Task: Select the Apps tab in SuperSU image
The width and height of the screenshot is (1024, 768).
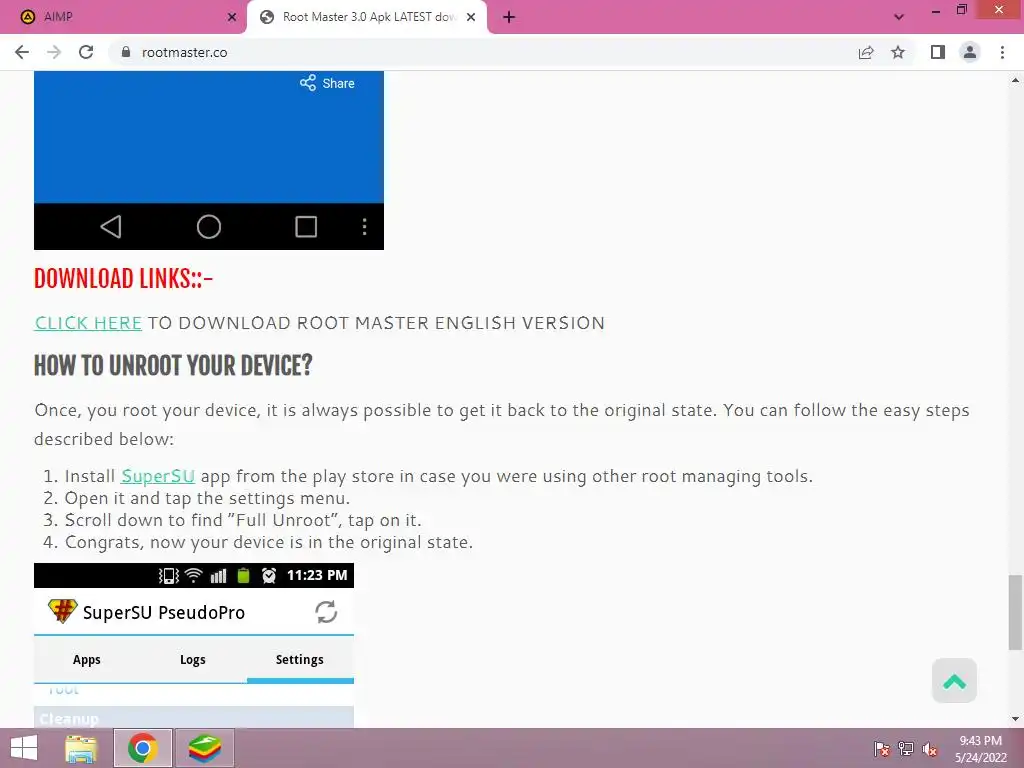Action: 87,660
